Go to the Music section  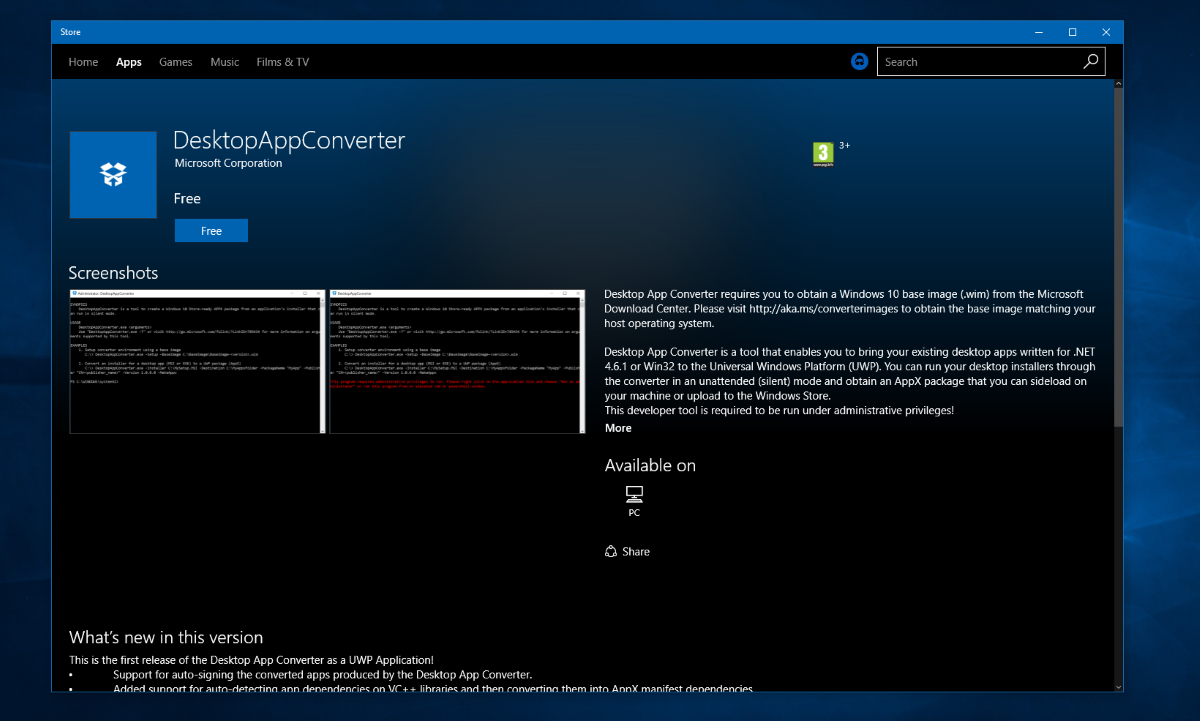(x=225, y=62)
